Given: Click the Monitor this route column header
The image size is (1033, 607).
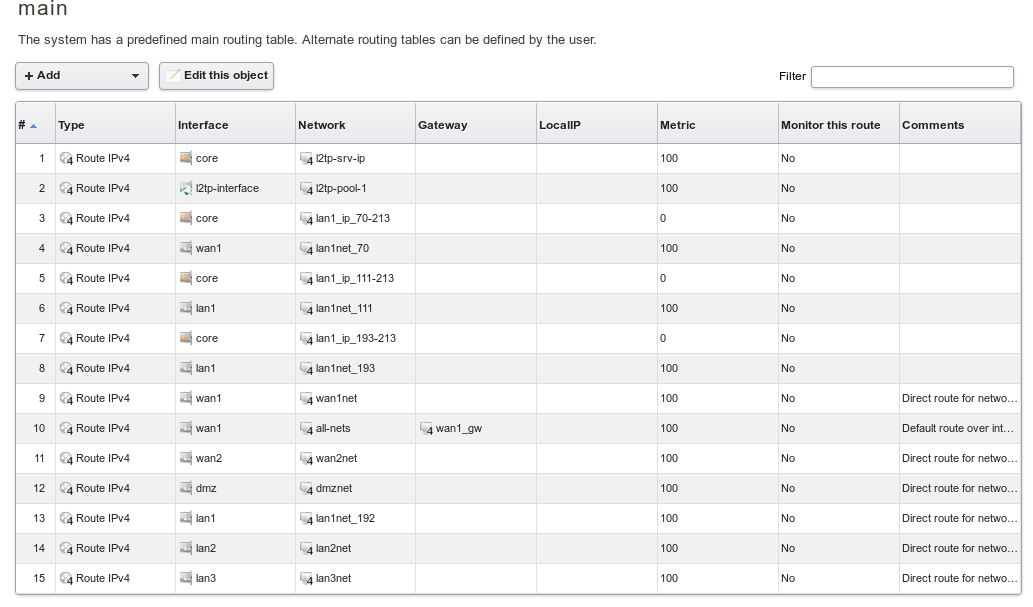Looking at the screenshot, I should pyautogui.click(x=830, y=125).
